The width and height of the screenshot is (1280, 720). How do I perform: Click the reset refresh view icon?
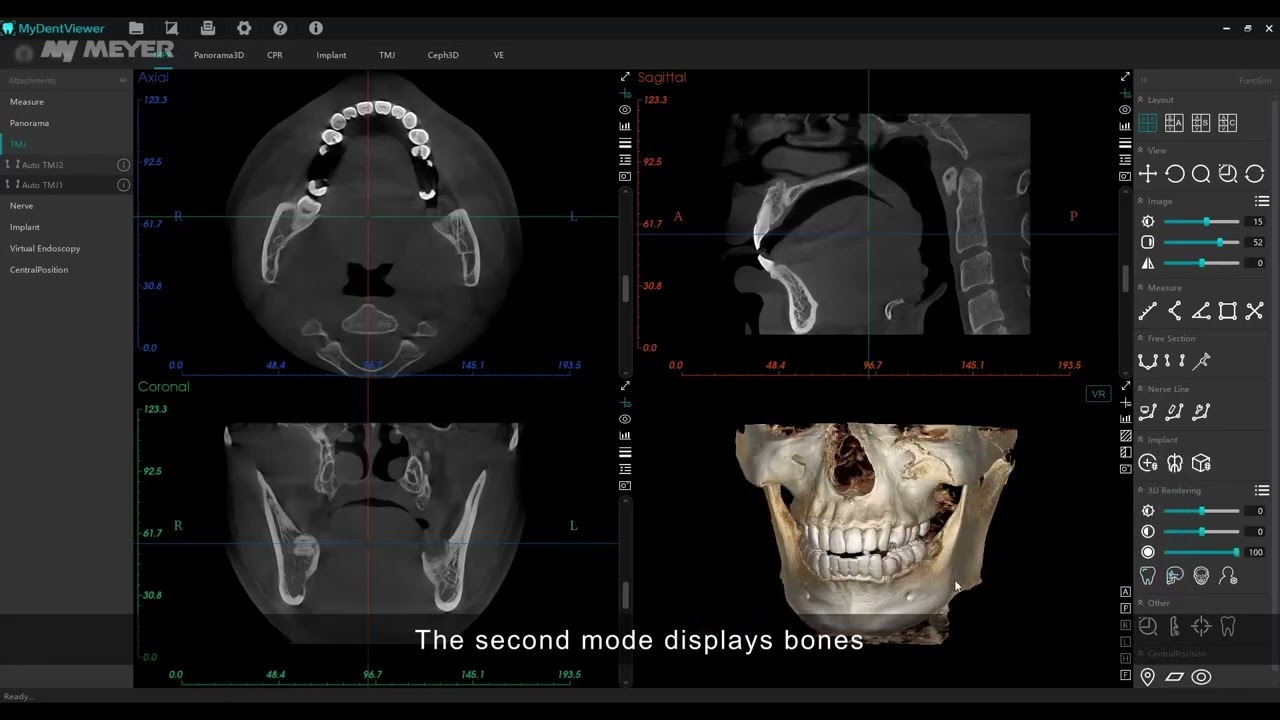pos(1255,174)
